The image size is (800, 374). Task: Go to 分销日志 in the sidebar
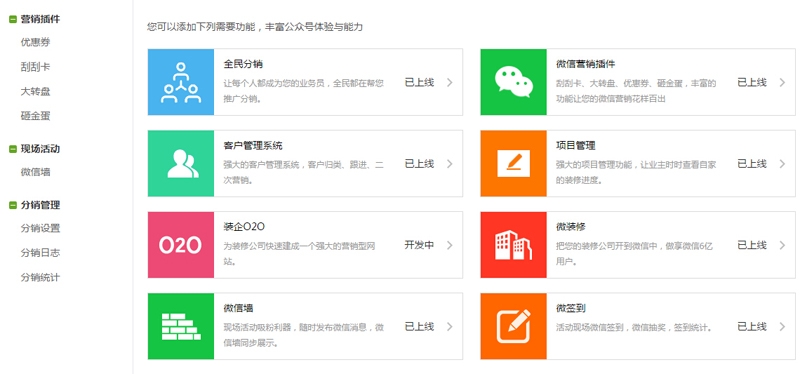(40, 253)
